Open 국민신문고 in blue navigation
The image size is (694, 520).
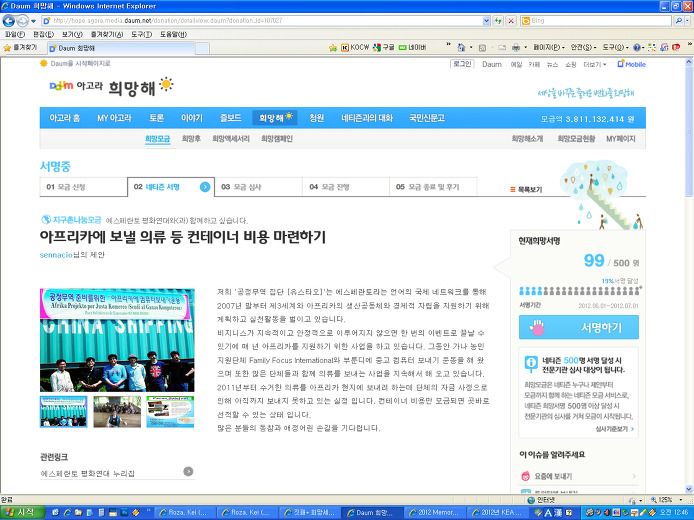pos(427,118)
